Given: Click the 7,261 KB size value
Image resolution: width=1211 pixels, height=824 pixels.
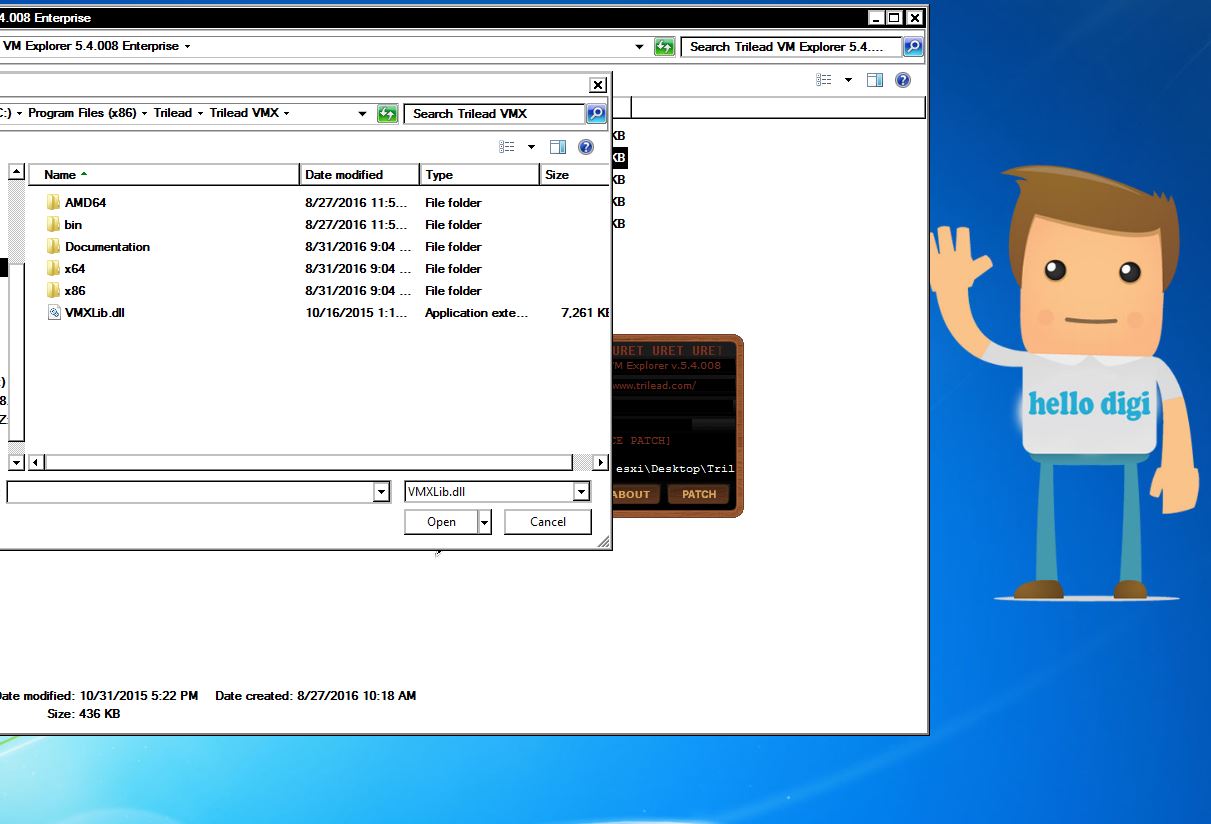Looking at the screenshot, I should [585, 312].
